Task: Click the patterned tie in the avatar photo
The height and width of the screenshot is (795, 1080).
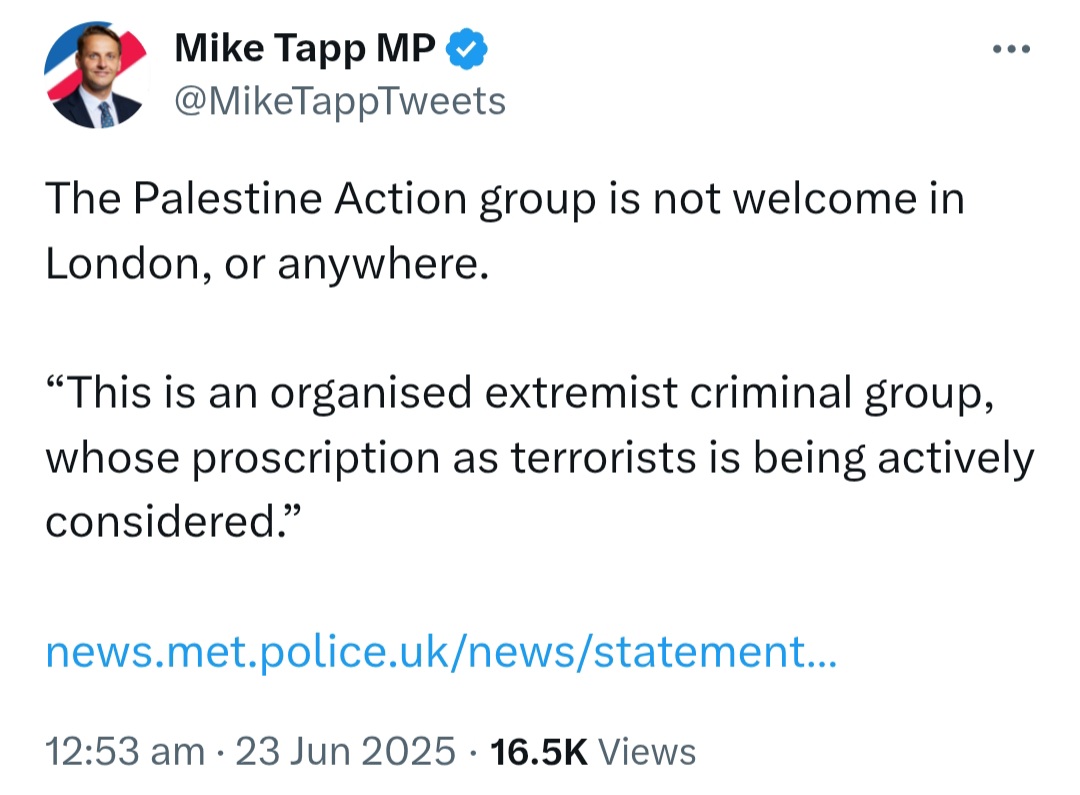Action: (x=105, y=114)
